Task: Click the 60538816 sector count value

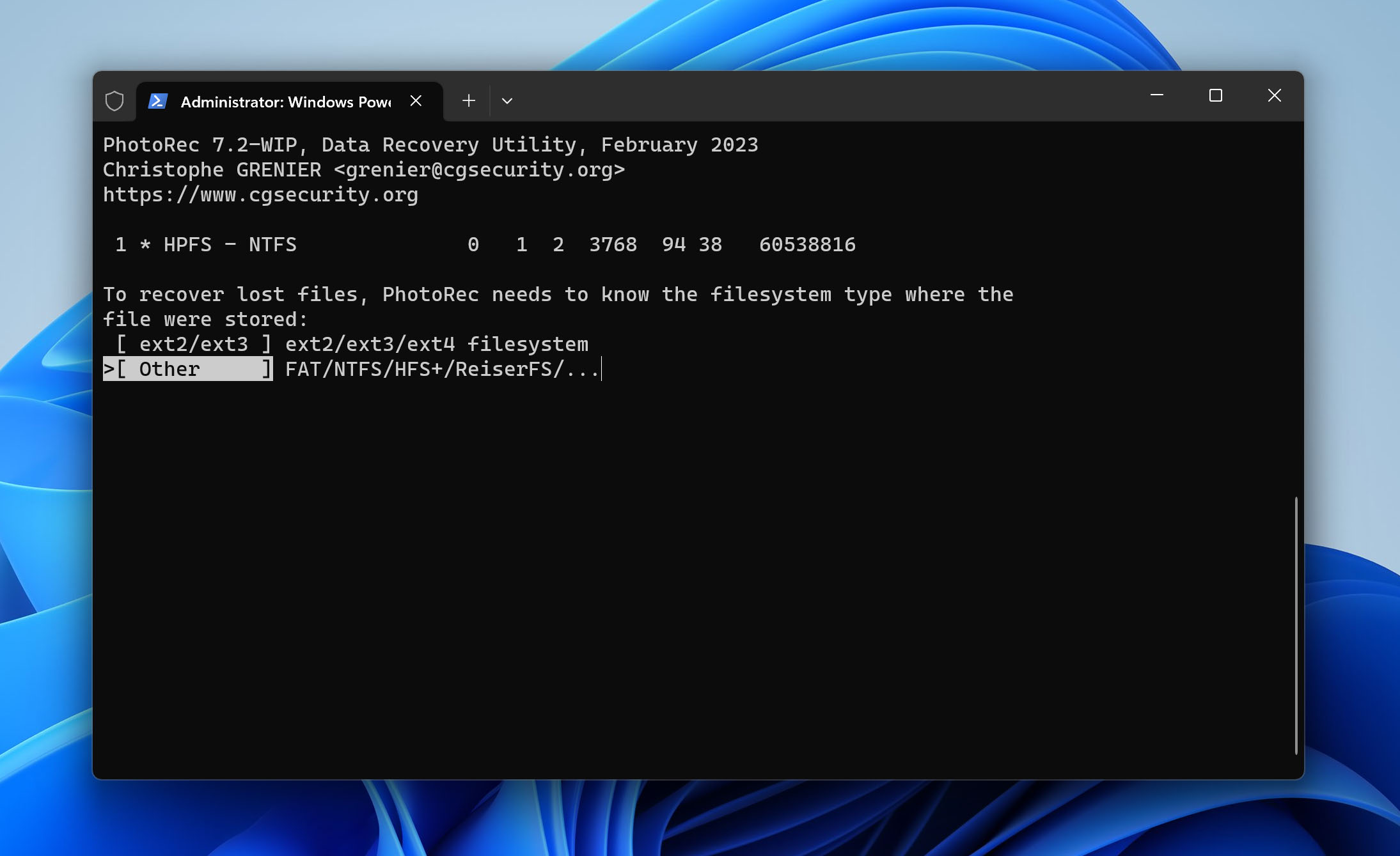Action: pyautogui.click(x=807, y=244)
